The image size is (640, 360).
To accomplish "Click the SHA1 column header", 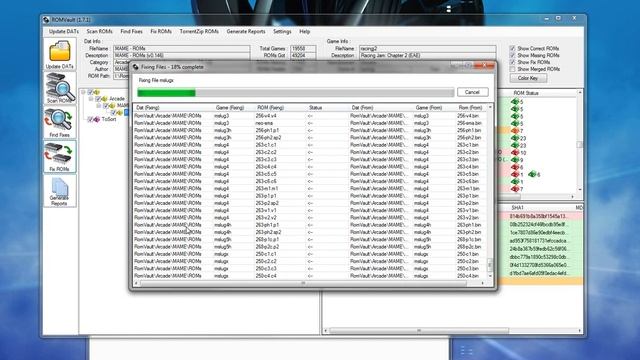I will [x=518, y=208].
